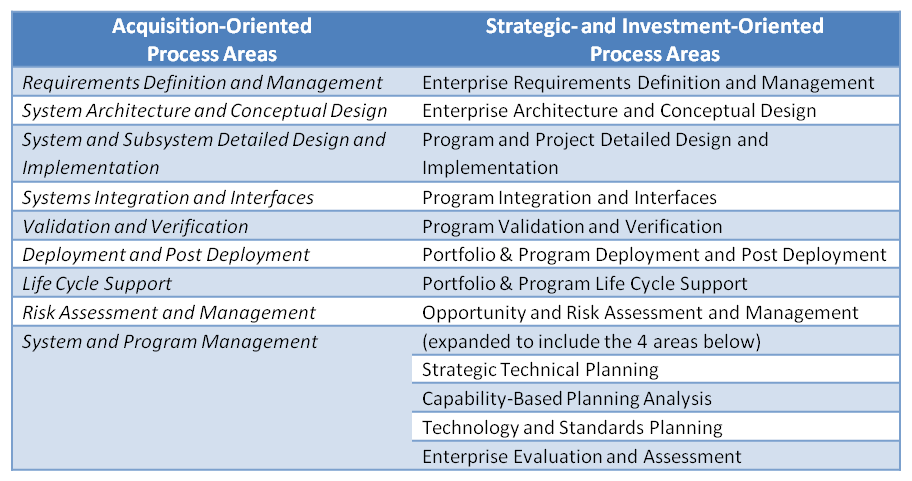This screenshot has height=481, width=912.
Task: Click the Acquisition-Oriented Process Areas header
Action: tap(212, 40)
